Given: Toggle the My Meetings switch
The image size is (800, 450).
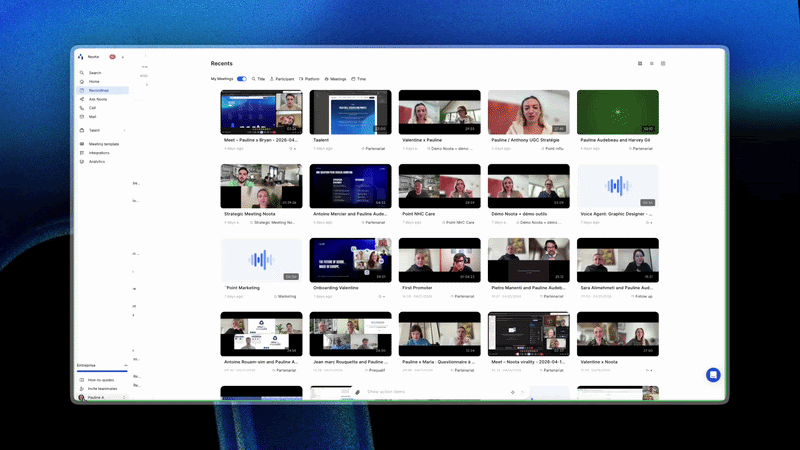Looking at the screenshot, I should click(x=241, y=79).
